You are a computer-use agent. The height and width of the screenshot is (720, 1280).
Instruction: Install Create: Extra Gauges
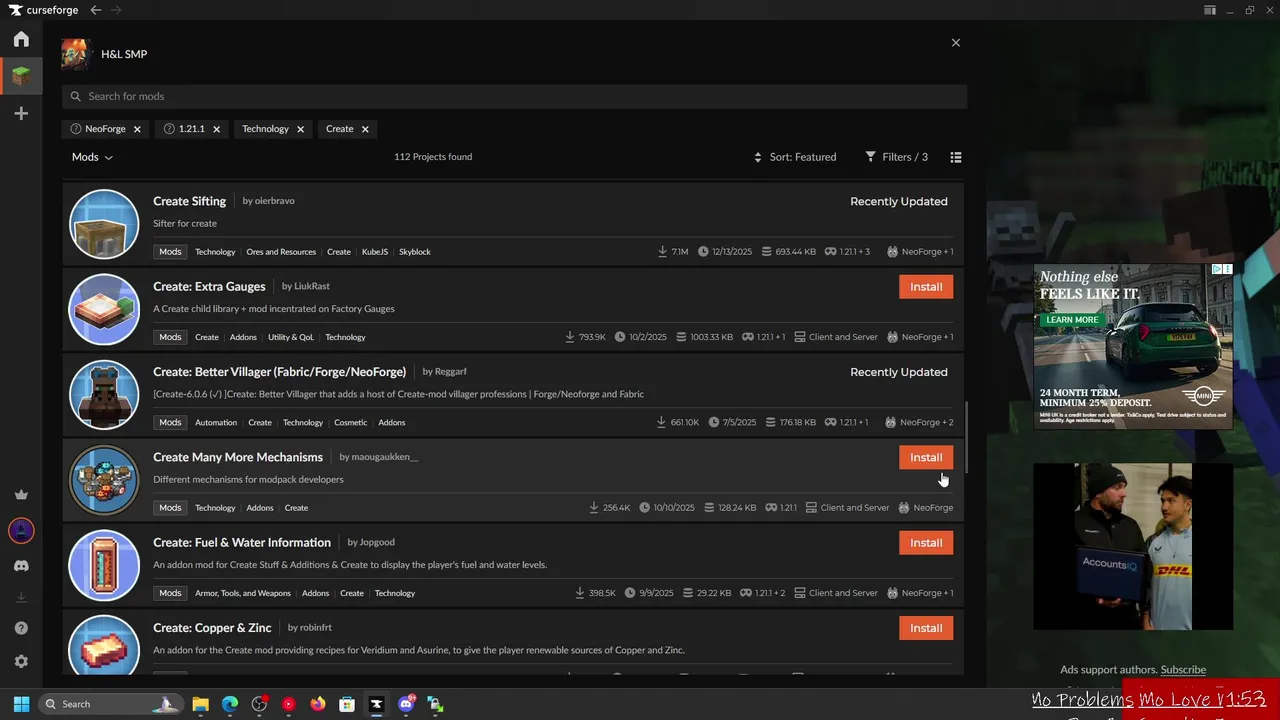pos(926,287)
